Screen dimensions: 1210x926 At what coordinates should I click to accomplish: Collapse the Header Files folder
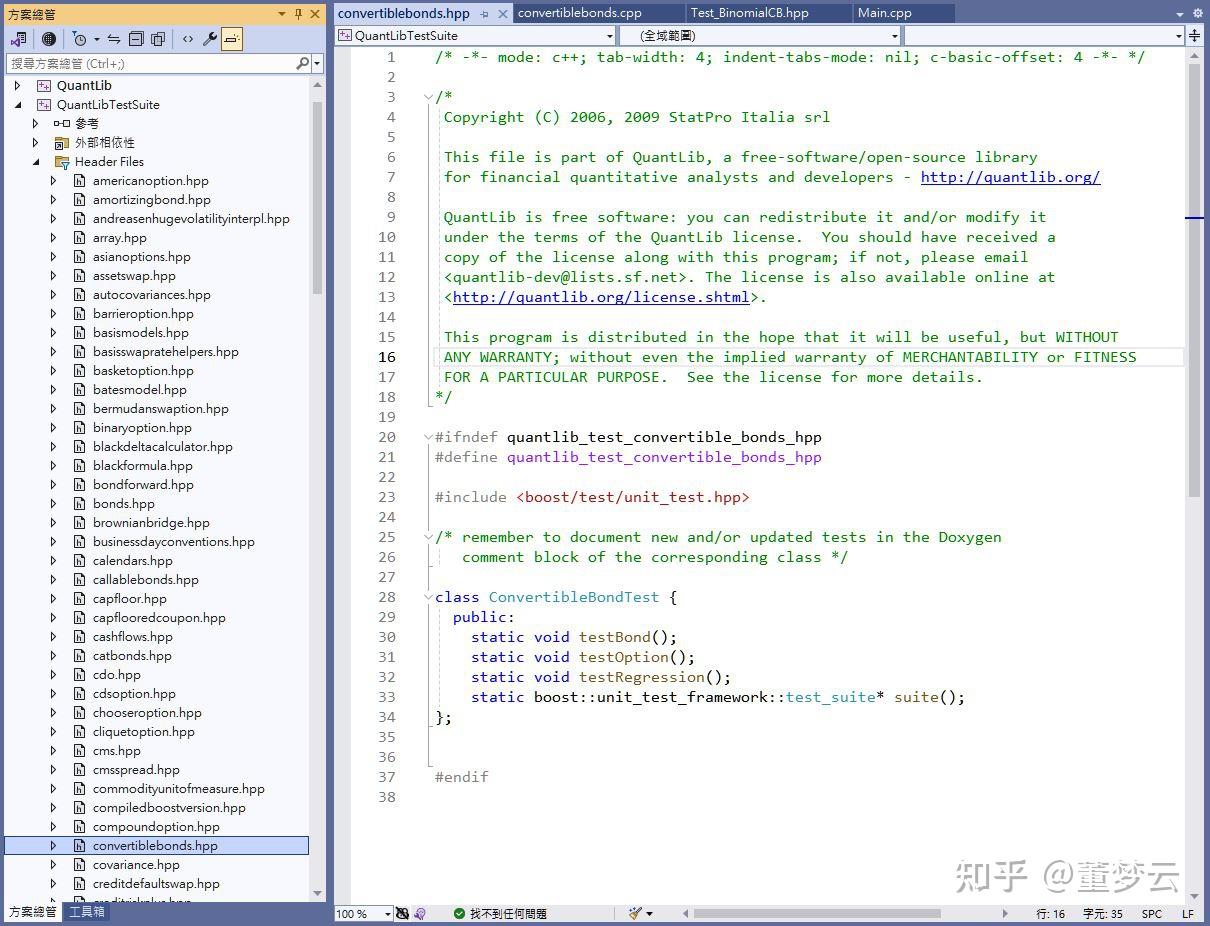pos(36,162)
